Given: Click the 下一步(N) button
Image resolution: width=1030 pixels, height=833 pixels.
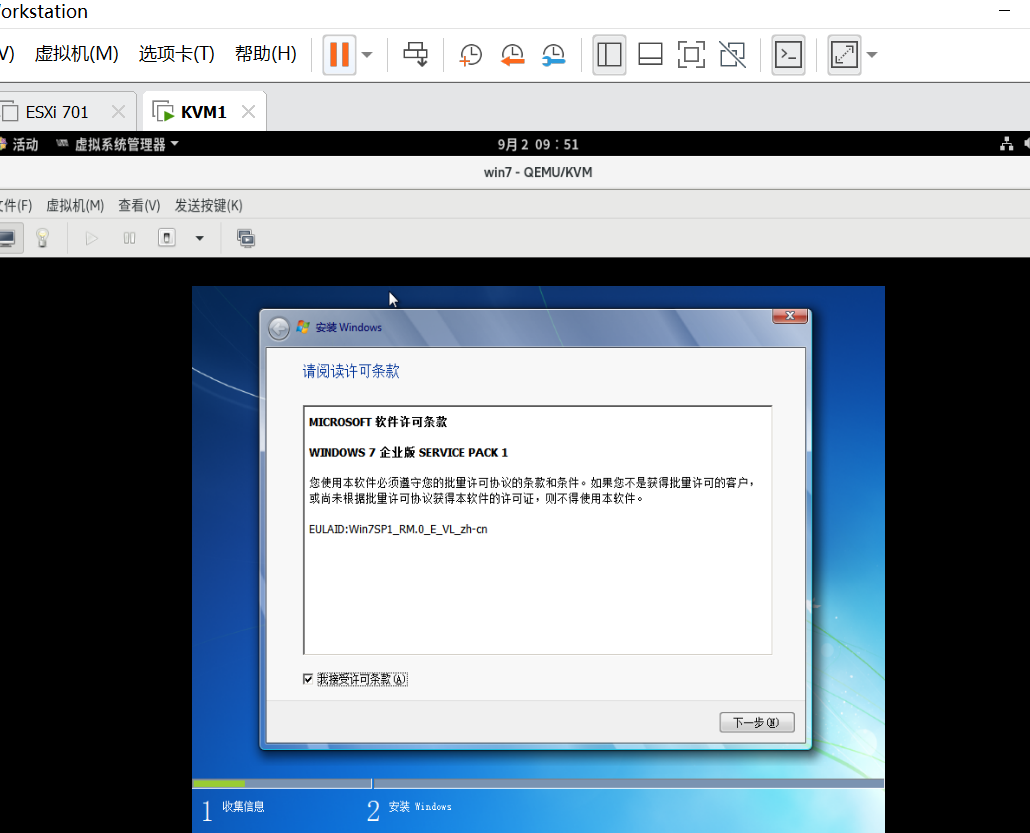Looking at the screenshot, I should (x=757, y=722).
